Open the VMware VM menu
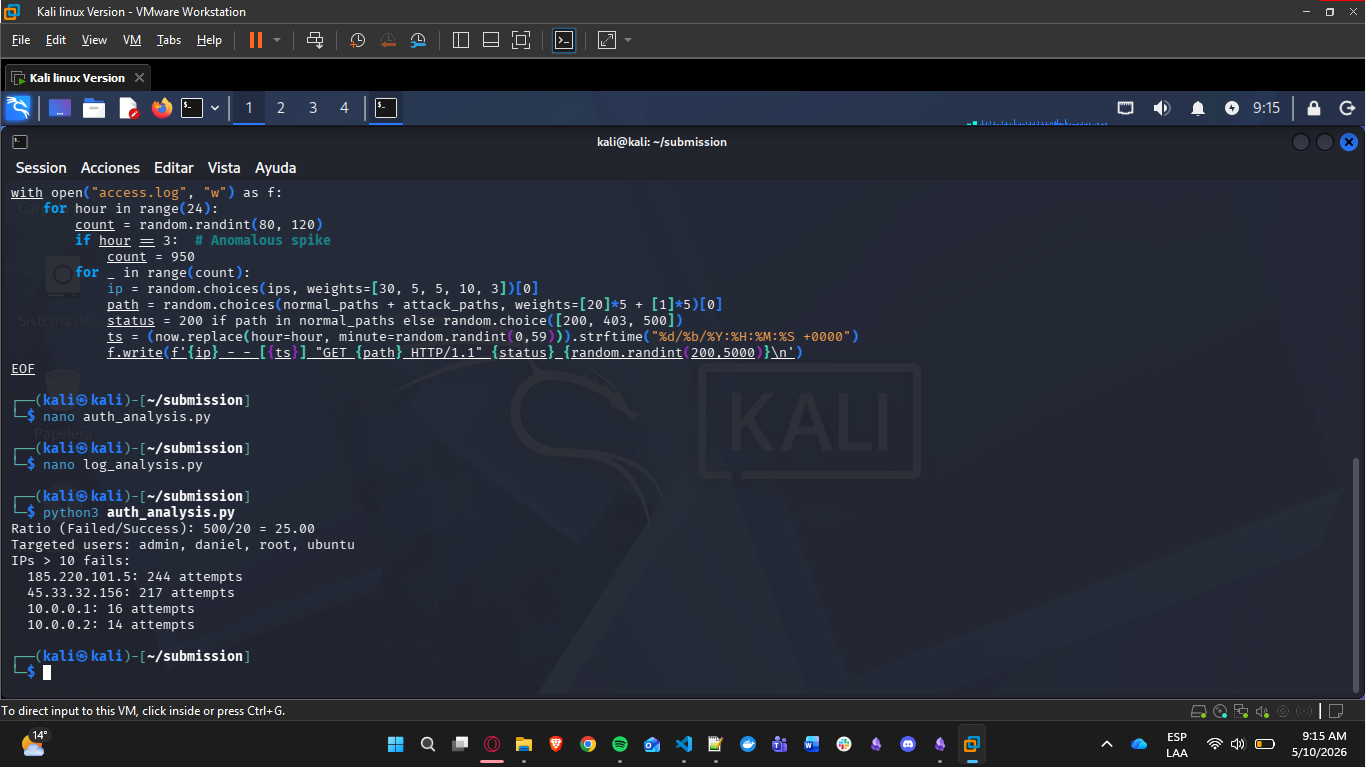 coord(132,40)
